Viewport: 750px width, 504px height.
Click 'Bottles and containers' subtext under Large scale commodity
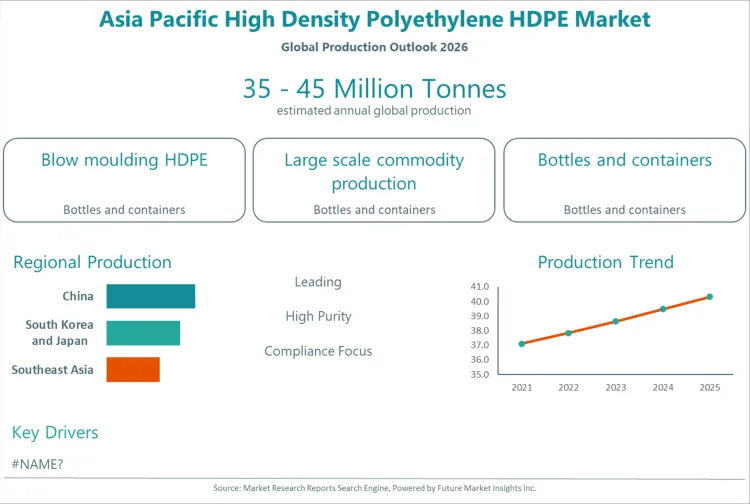pyautogui.click(x=375, y=209)
